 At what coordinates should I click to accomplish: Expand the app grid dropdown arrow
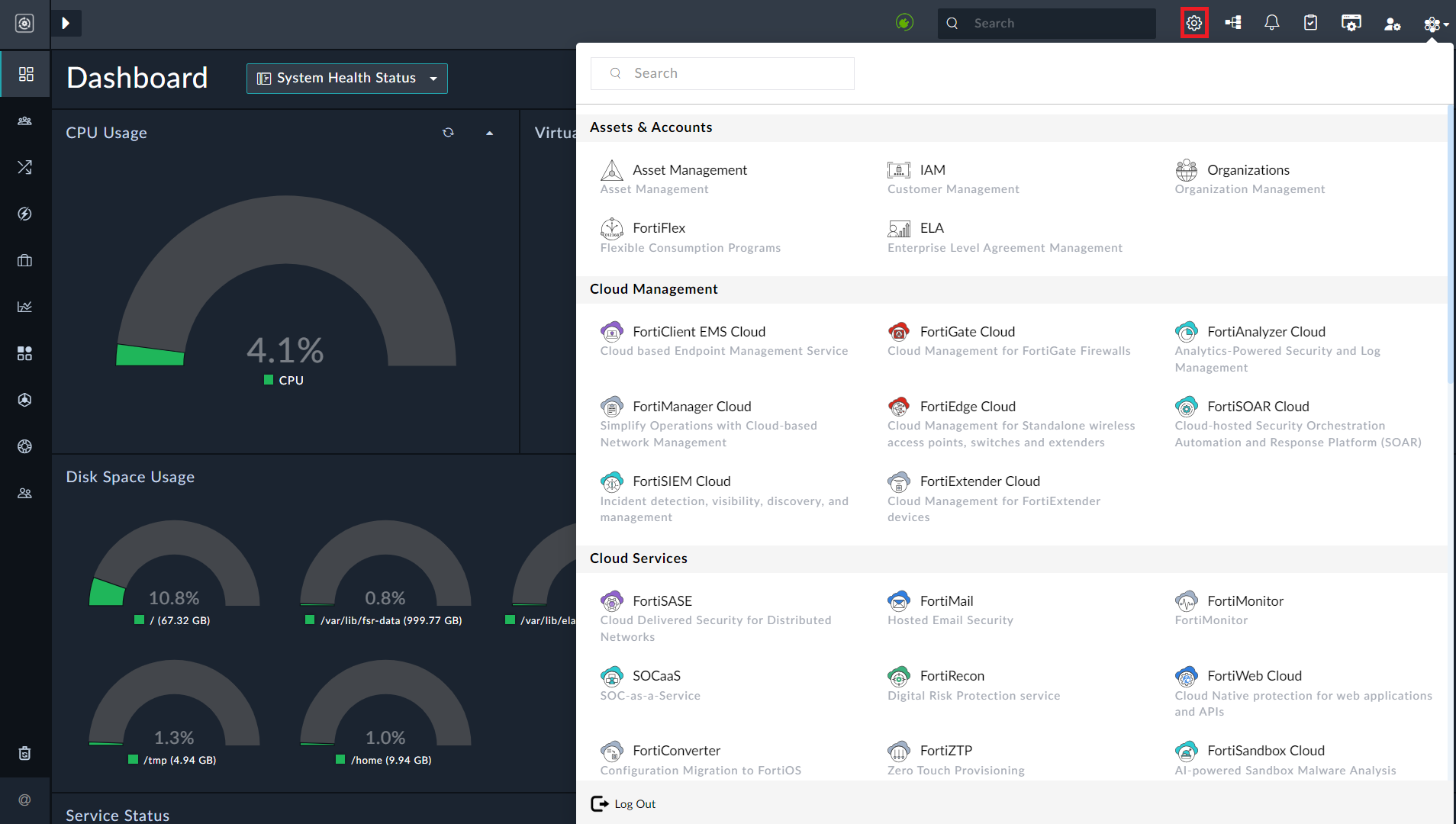(x=1446, y=25)
